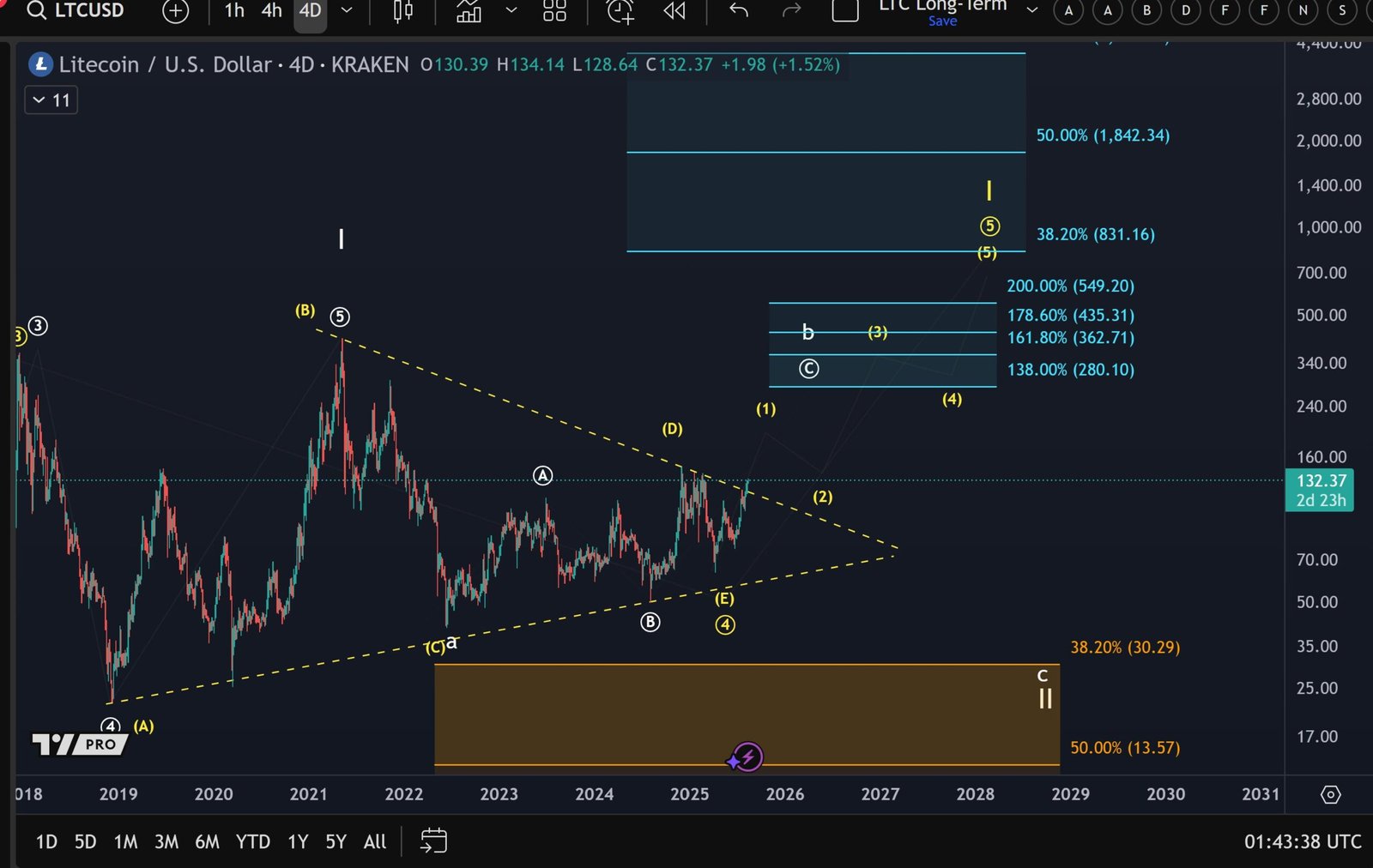The image size is (1373, 868).
Task: Click the undo arrow icon
Action: pos(738,11)
